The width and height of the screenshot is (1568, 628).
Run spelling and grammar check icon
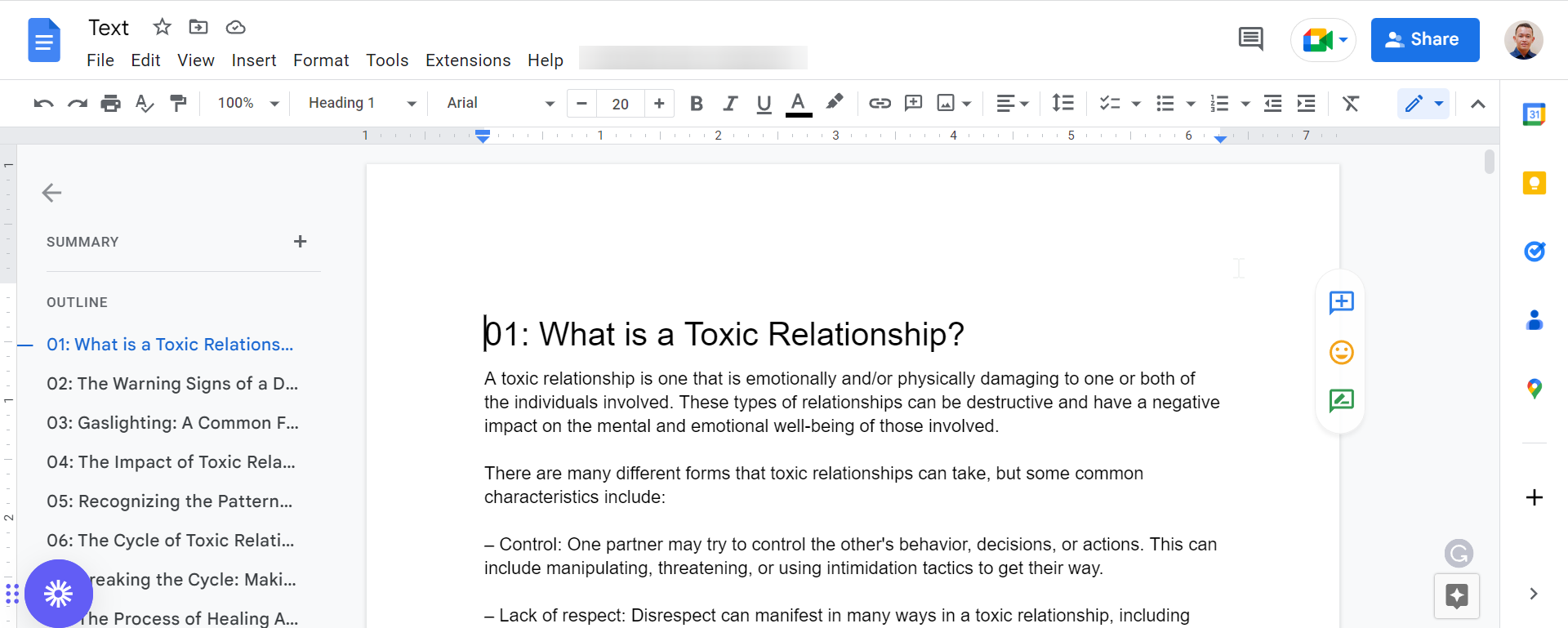(x=145, y=104)
